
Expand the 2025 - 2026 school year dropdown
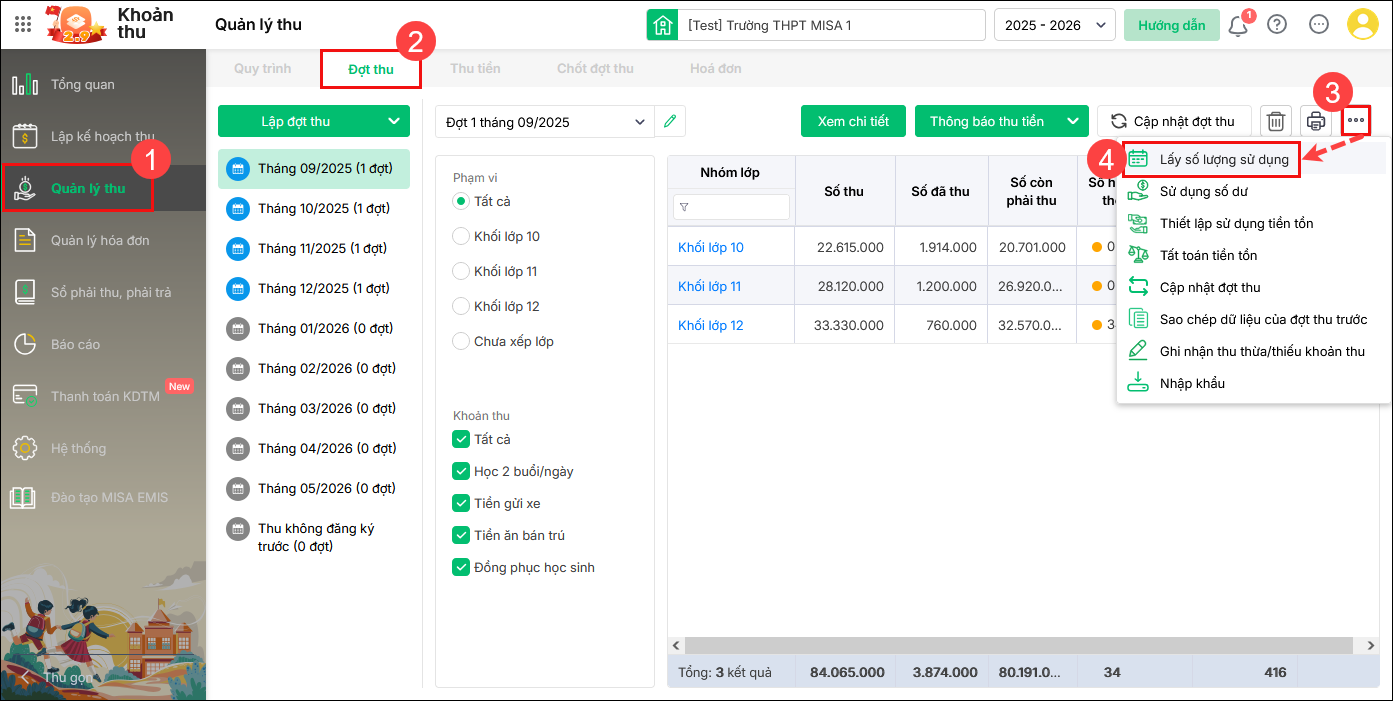pyautogui.click(x=1054, y=25)
